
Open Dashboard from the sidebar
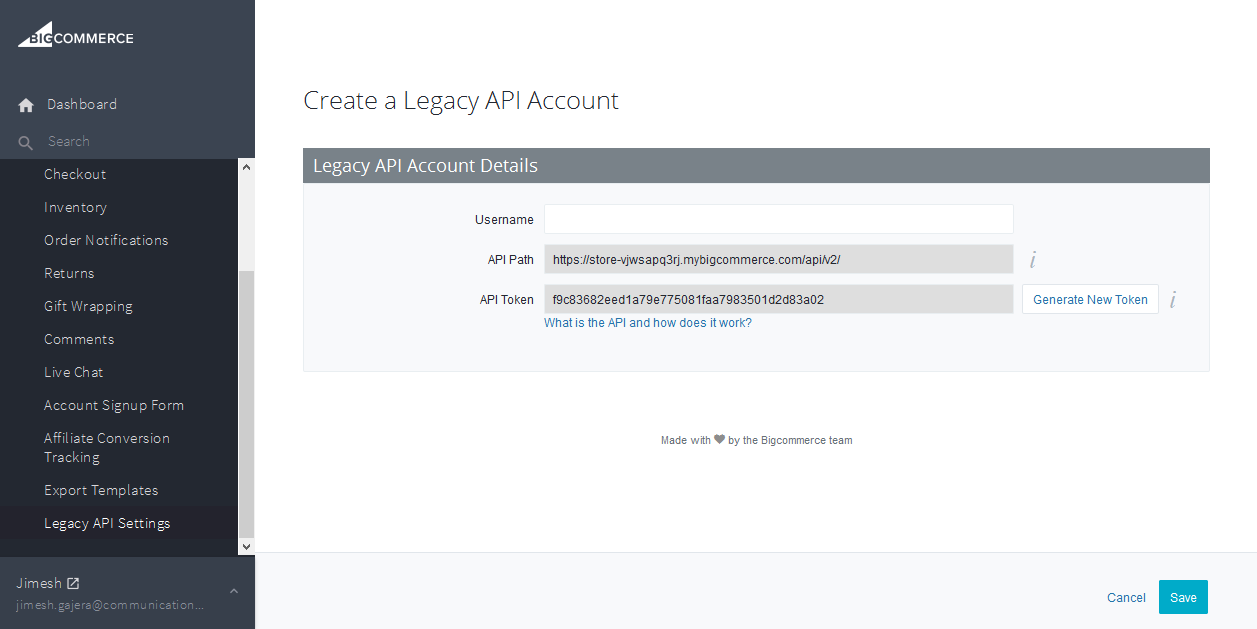coord(82,104)
